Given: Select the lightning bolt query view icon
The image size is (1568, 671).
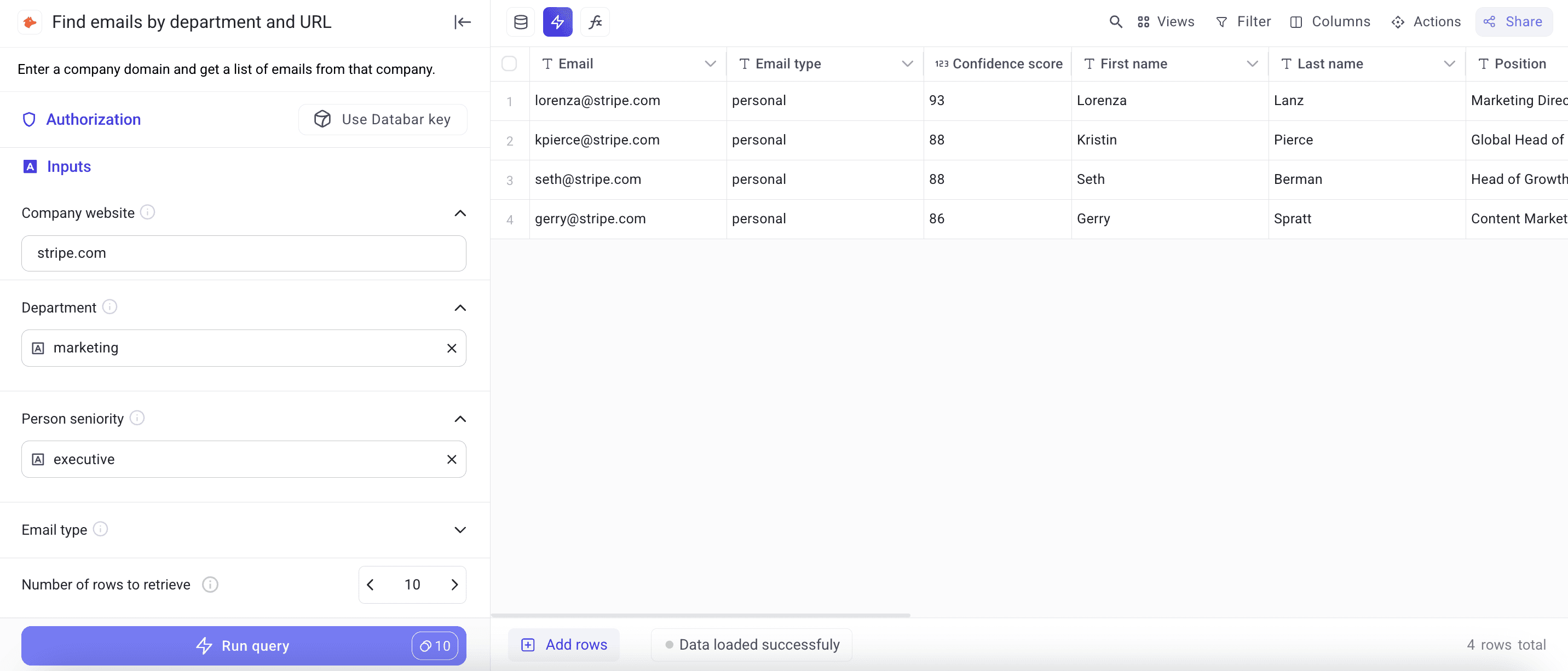Looking at the screenshot, I should (x=557, y=22).
